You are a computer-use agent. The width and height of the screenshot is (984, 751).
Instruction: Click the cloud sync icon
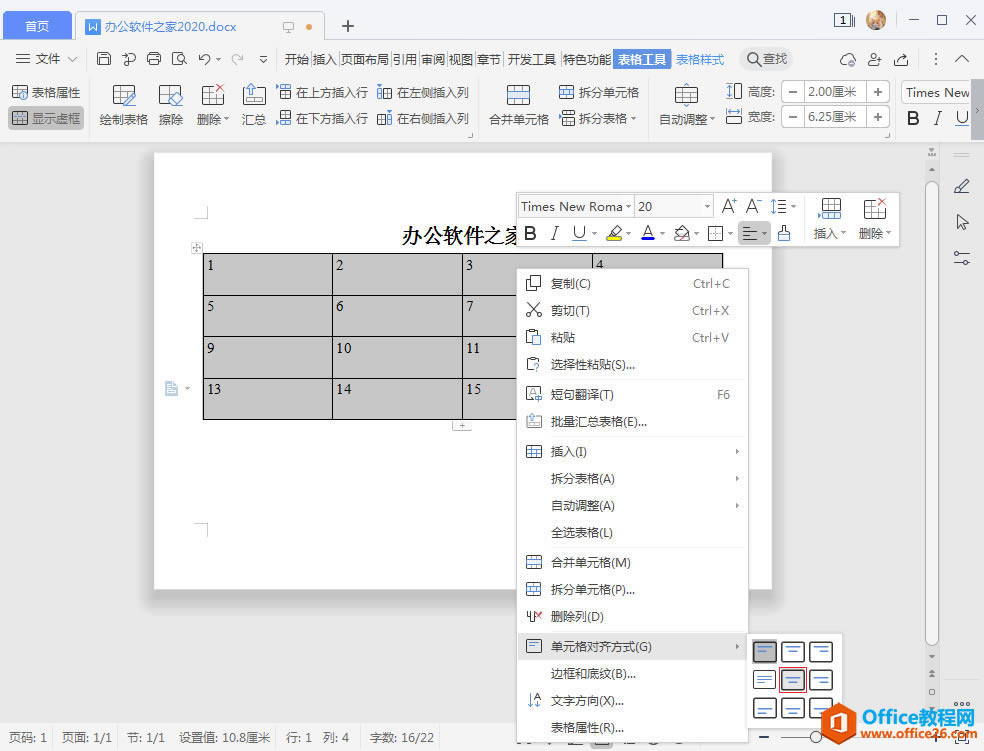(848, 60)
